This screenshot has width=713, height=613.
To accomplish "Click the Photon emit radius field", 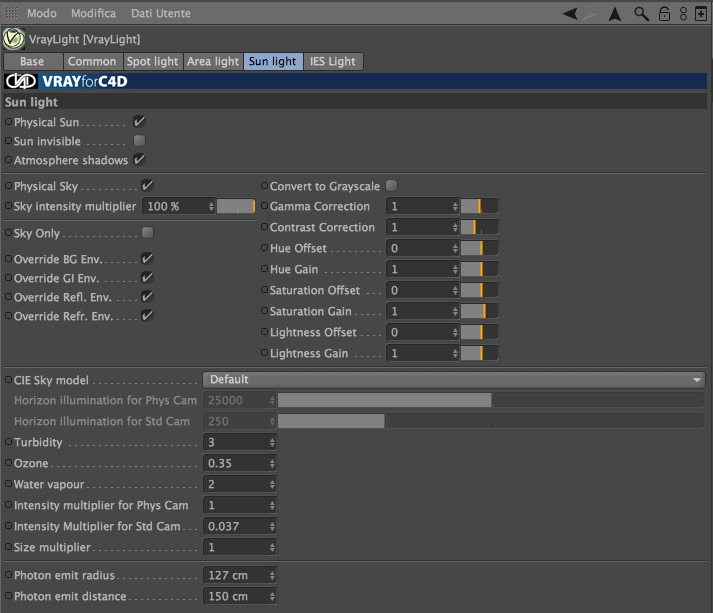I will tap(240, 575).
